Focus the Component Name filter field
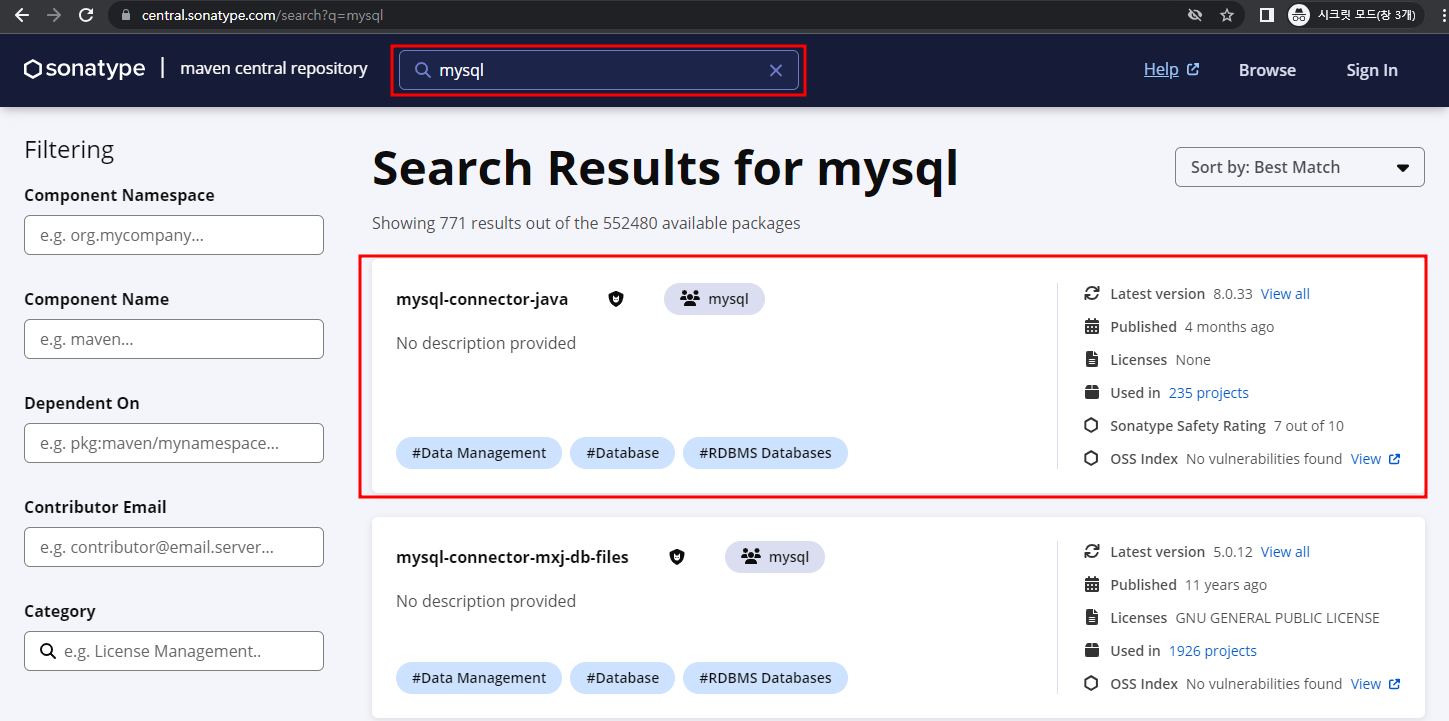This screenshot has height=721, width=1449. [174, 339]
